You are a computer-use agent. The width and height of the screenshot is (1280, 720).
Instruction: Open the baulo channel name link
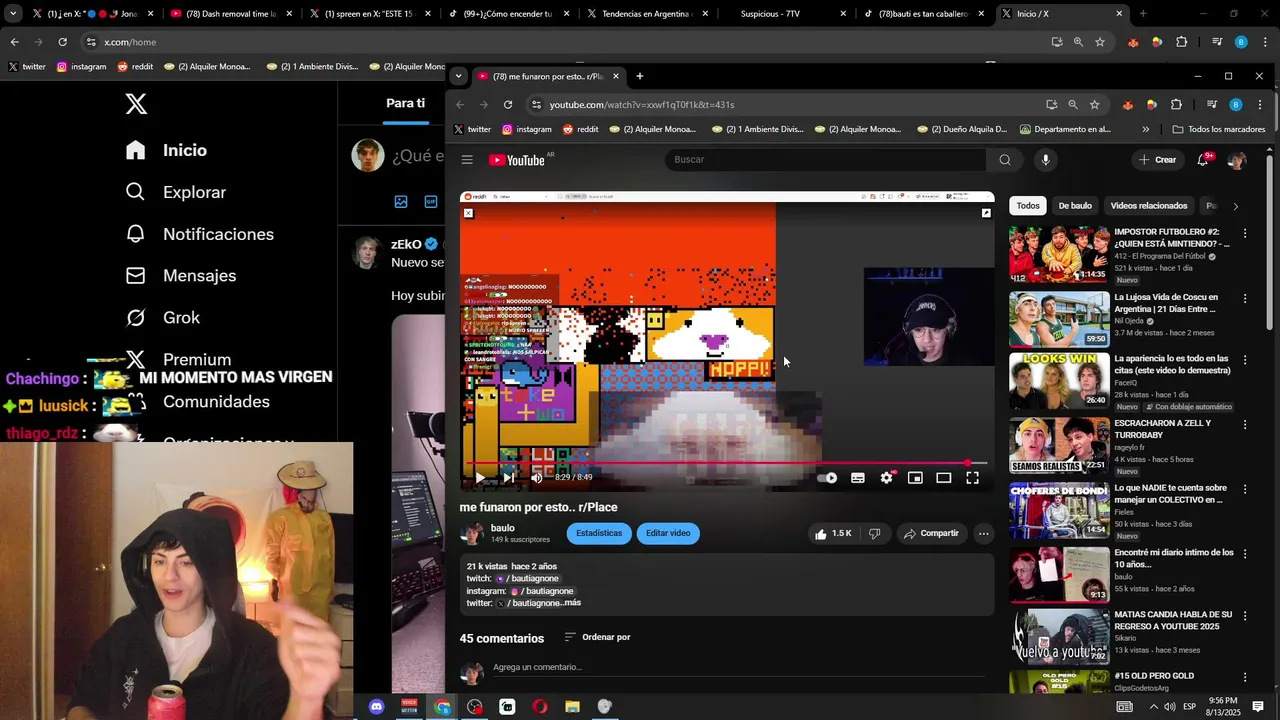pyautogui.click(x=503, y=528)
